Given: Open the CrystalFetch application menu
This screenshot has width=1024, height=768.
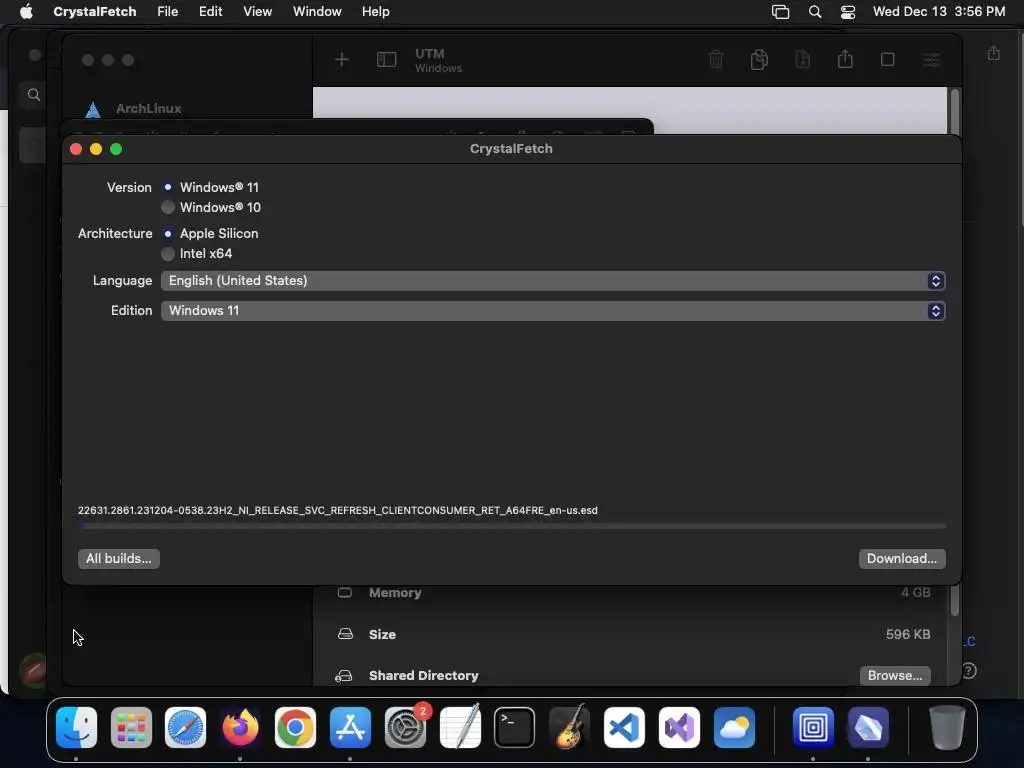Looking at the screenshot, I should [x=95, y=12].
